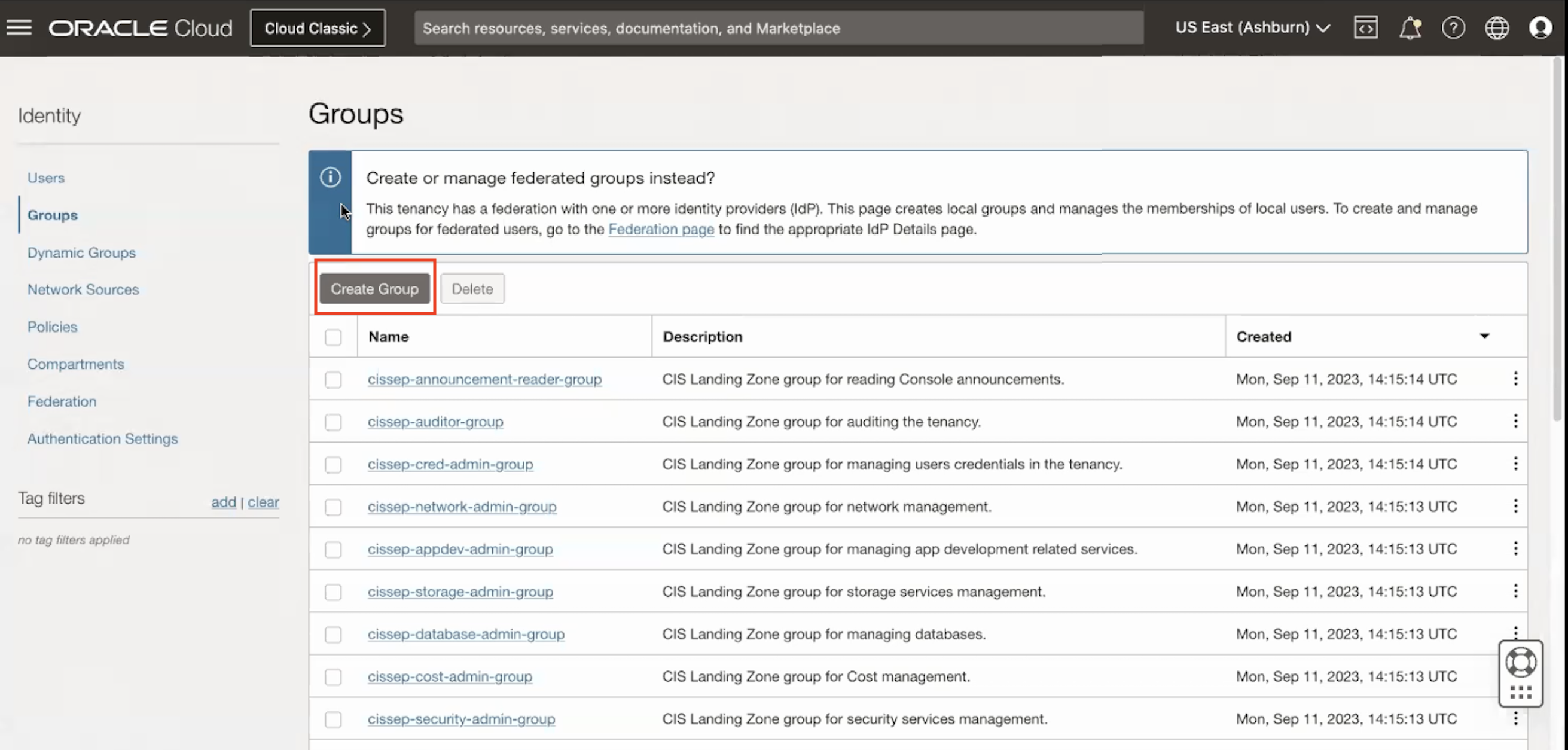Select the checkbox for cissep-network-admin-group
The width and height of the screenshot is (1568, 750).
334,508
